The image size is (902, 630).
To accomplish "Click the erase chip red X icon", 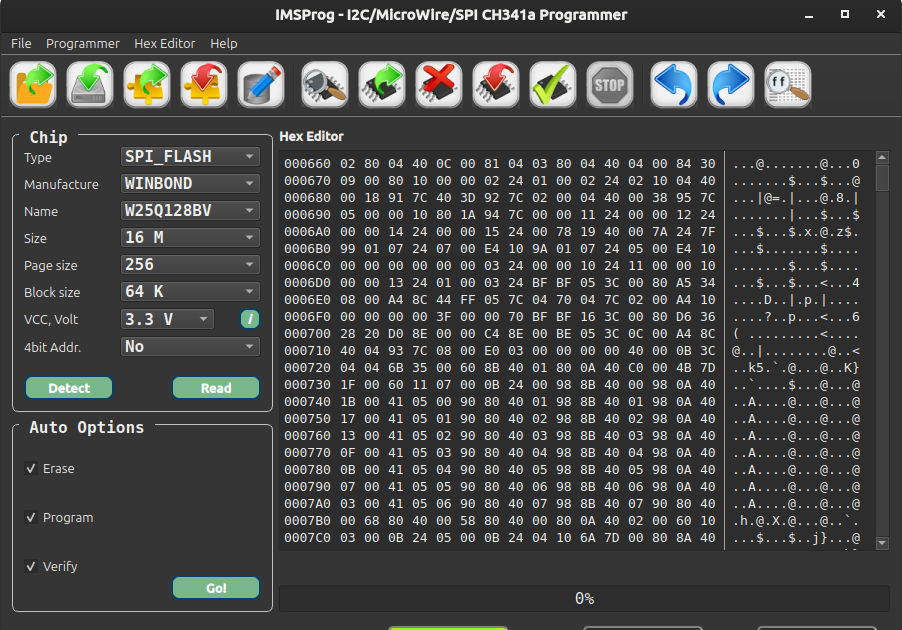I will click(x=437, y=85).
